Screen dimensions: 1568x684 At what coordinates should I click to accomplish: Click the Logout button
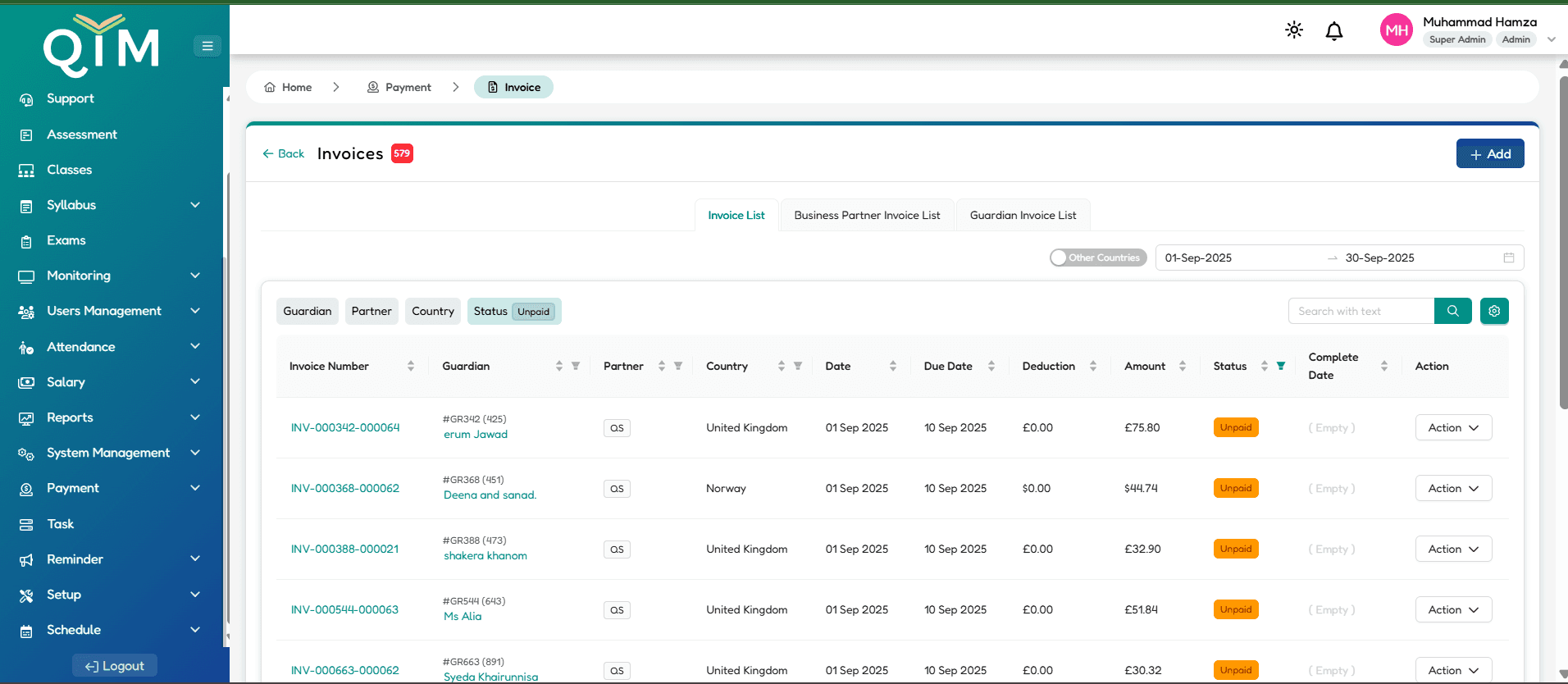(115, 666)
